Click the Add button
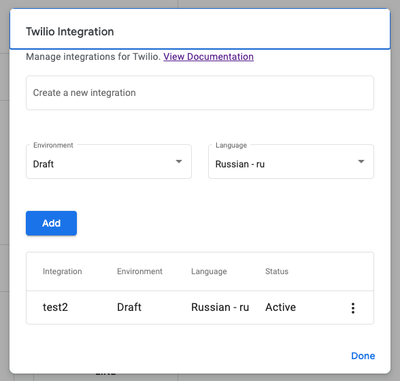 [x=51, y=223]
